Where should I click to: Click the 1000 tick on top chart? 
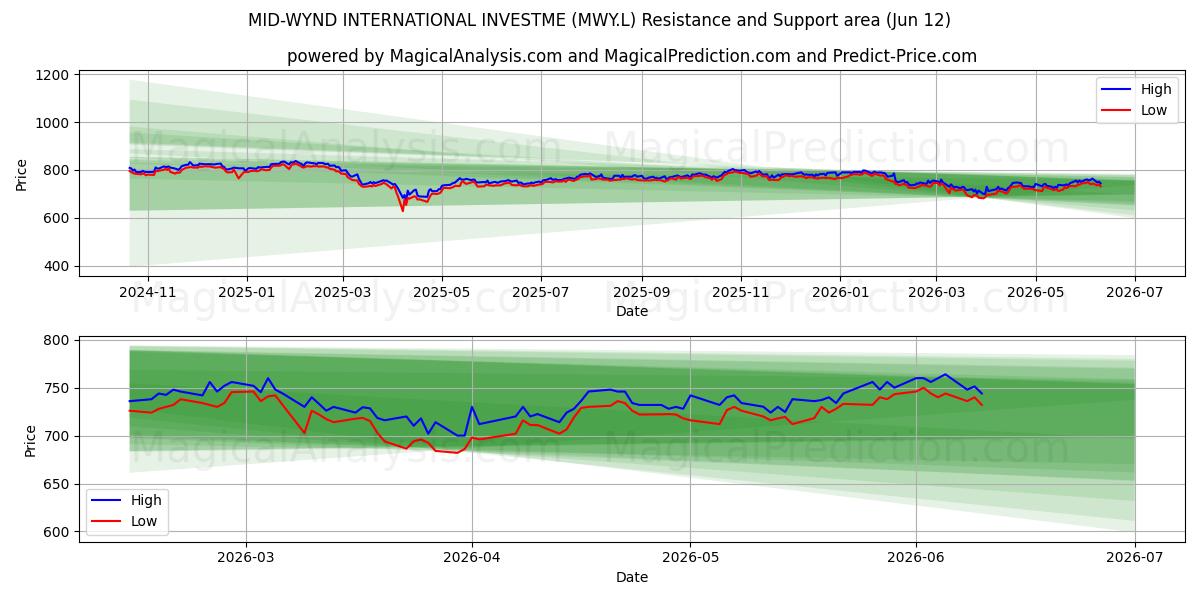pyautogui.click(x=52, y=123)
